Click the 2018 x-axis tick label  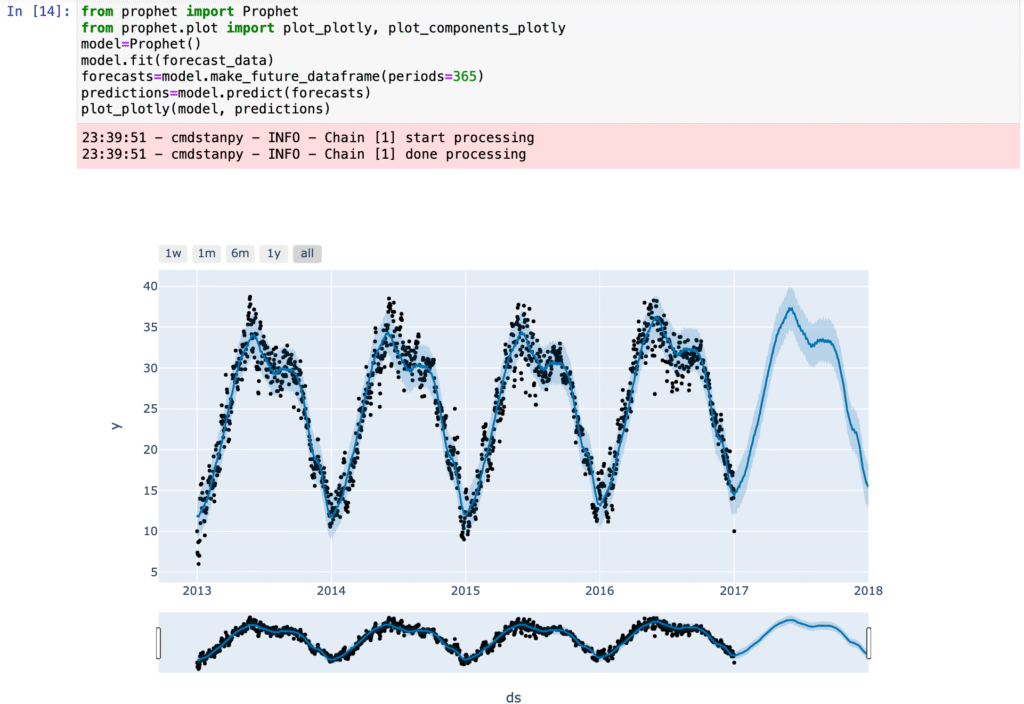[x=868, y=590]
